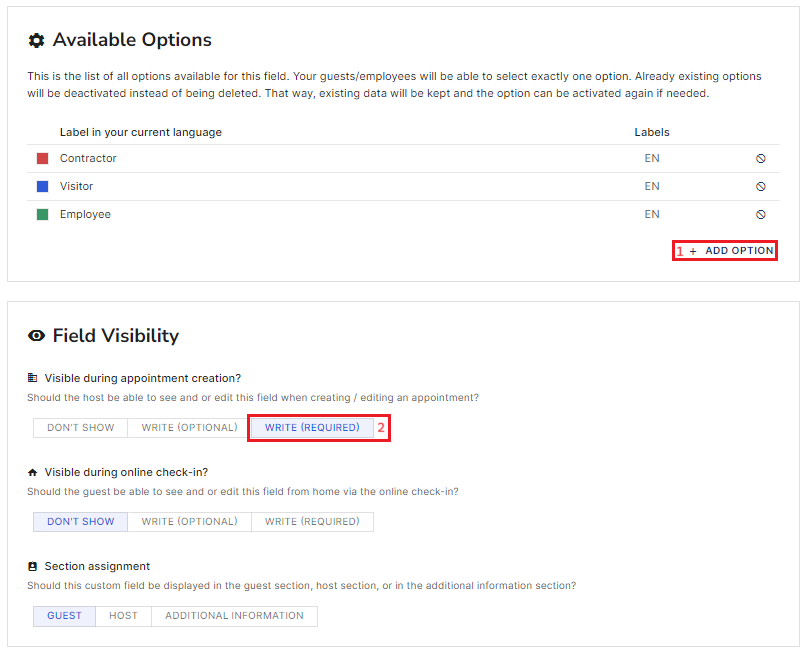Assign field to Host section

124,616
